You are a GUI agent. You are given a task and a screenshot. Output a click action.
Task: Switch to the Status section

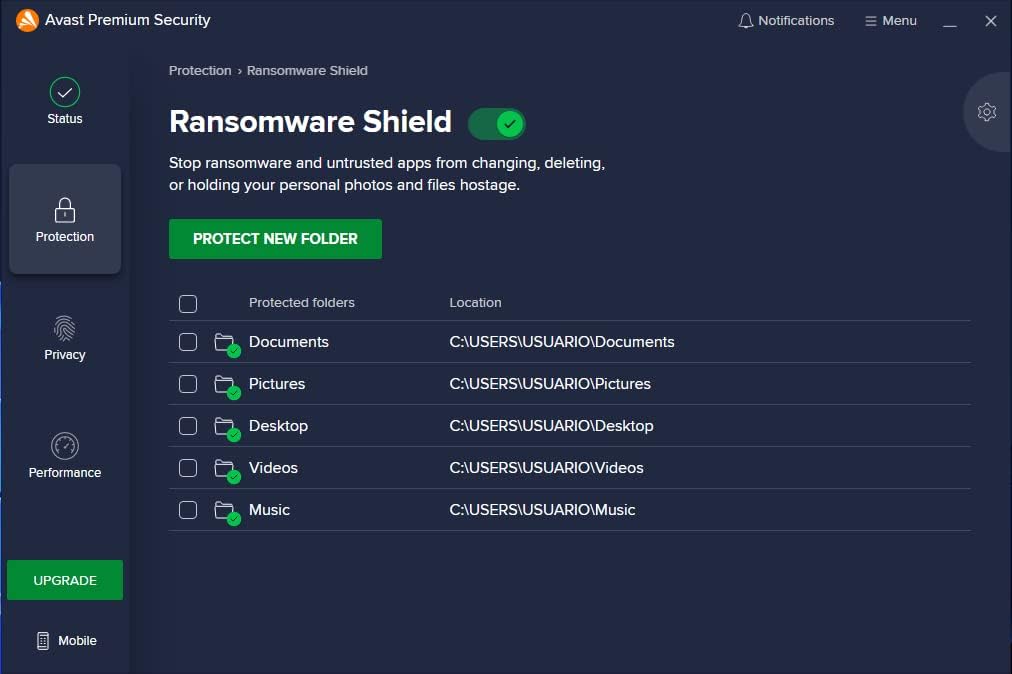pos(64,100)
